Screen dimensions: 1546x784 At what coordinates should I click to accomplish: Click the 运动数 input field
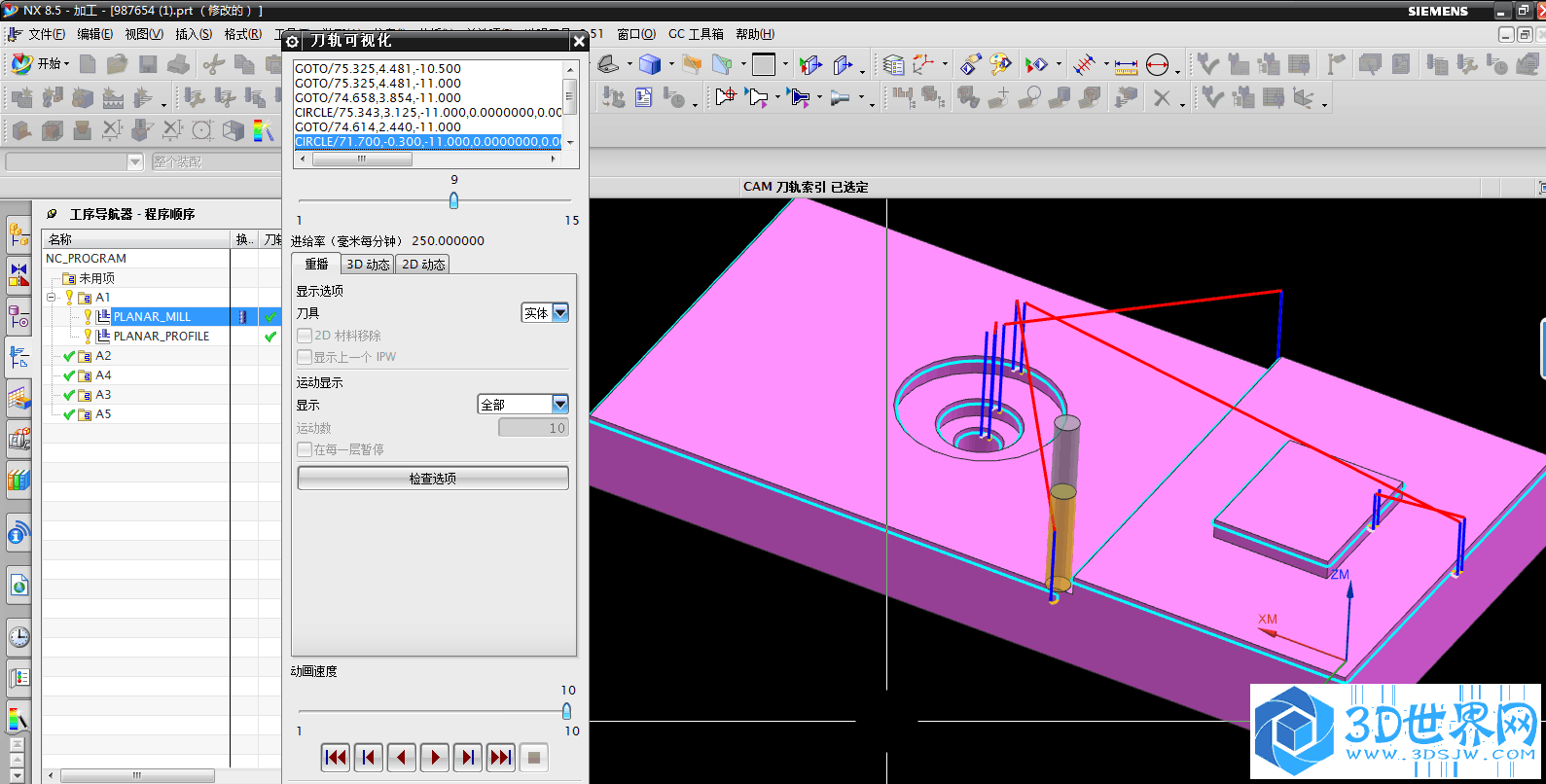533,428
